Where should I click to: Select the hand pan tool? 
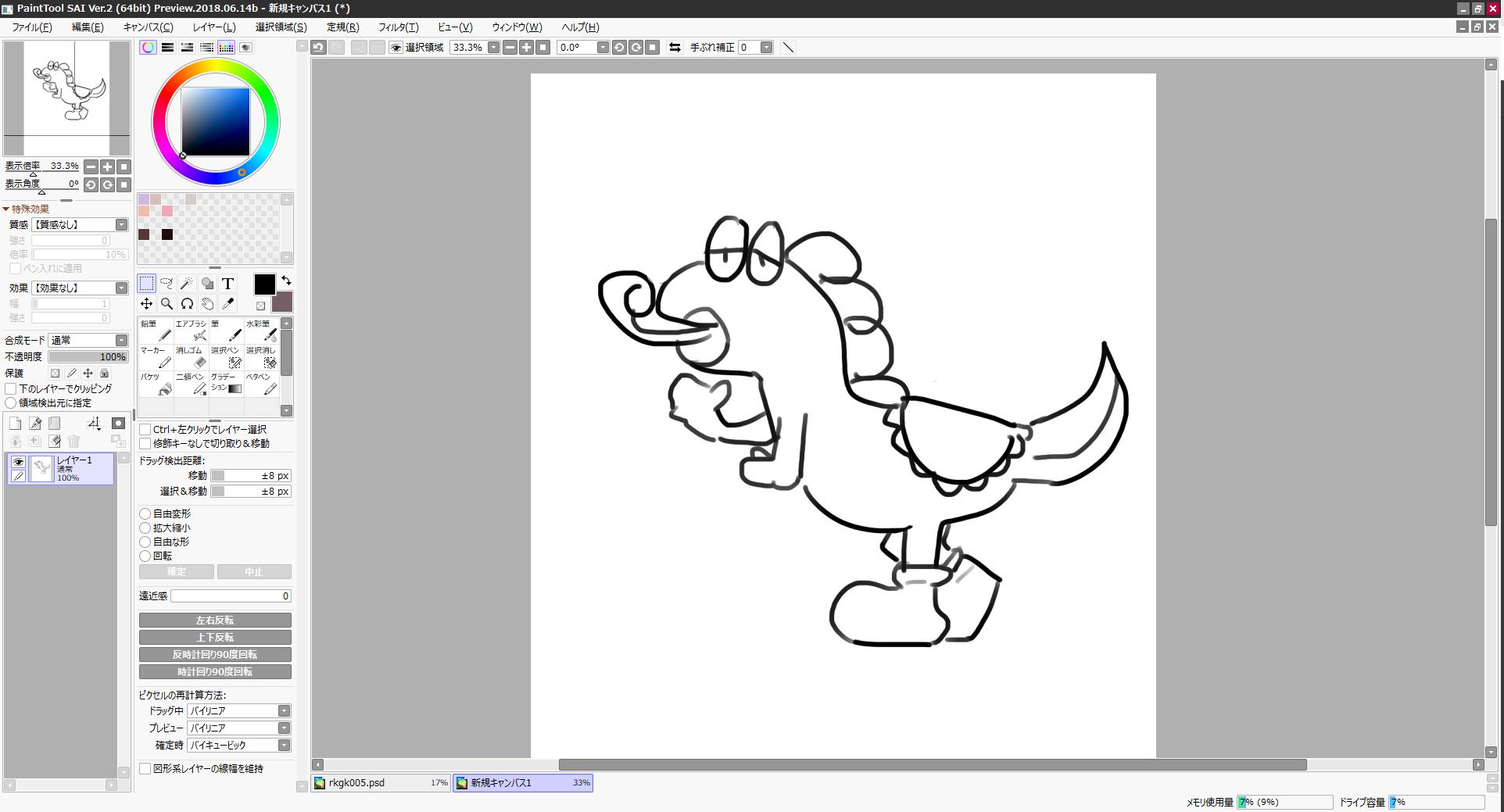click(x=207, y=303)
